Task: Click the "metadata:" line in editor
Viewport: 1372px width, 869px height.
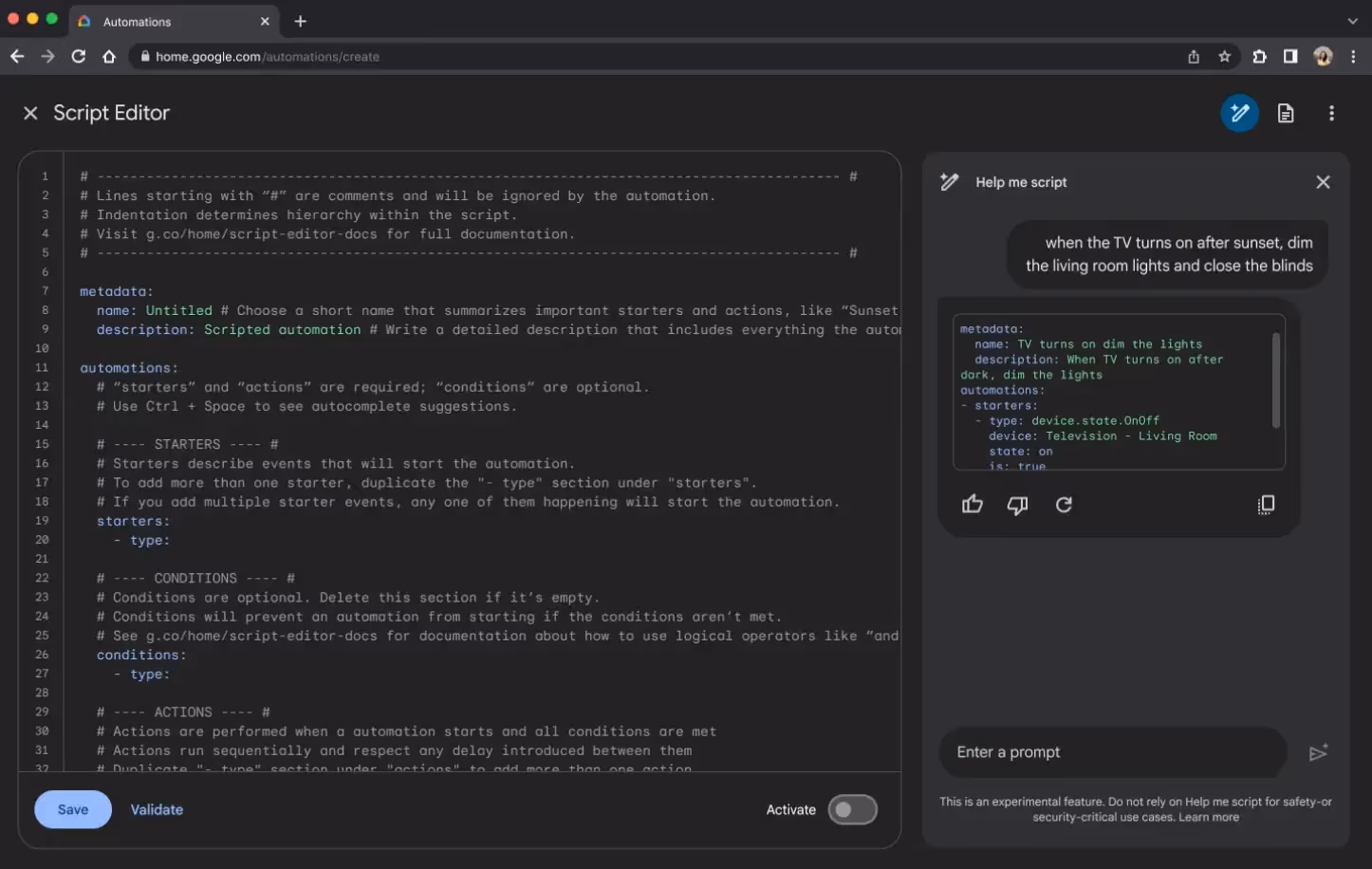Action: pos(117,291)
